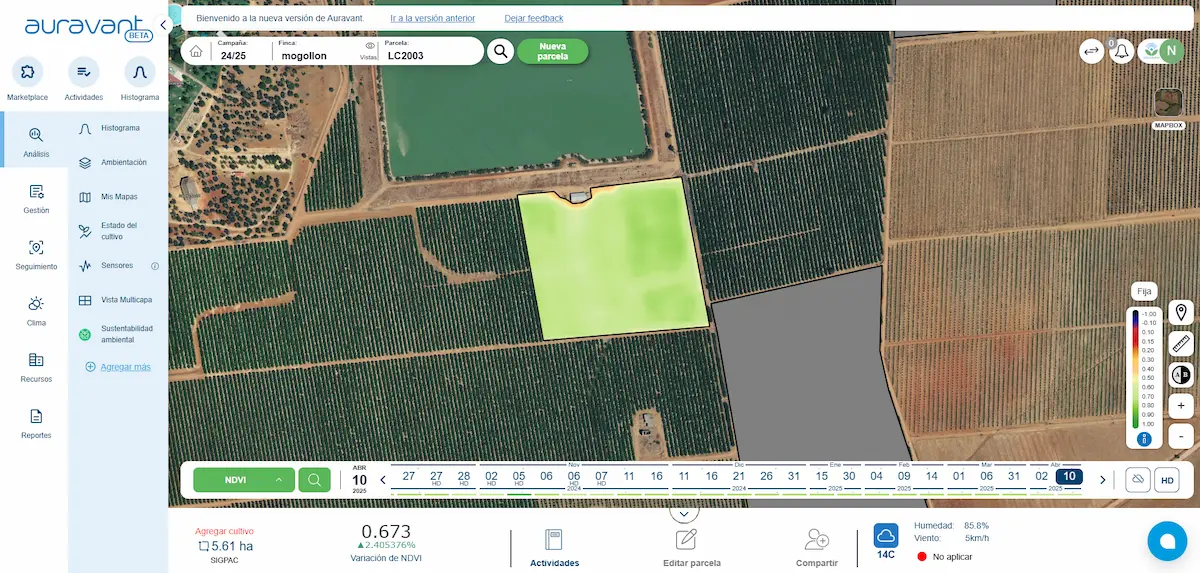Open the NDVI index dropdown

tap(244, 480)
